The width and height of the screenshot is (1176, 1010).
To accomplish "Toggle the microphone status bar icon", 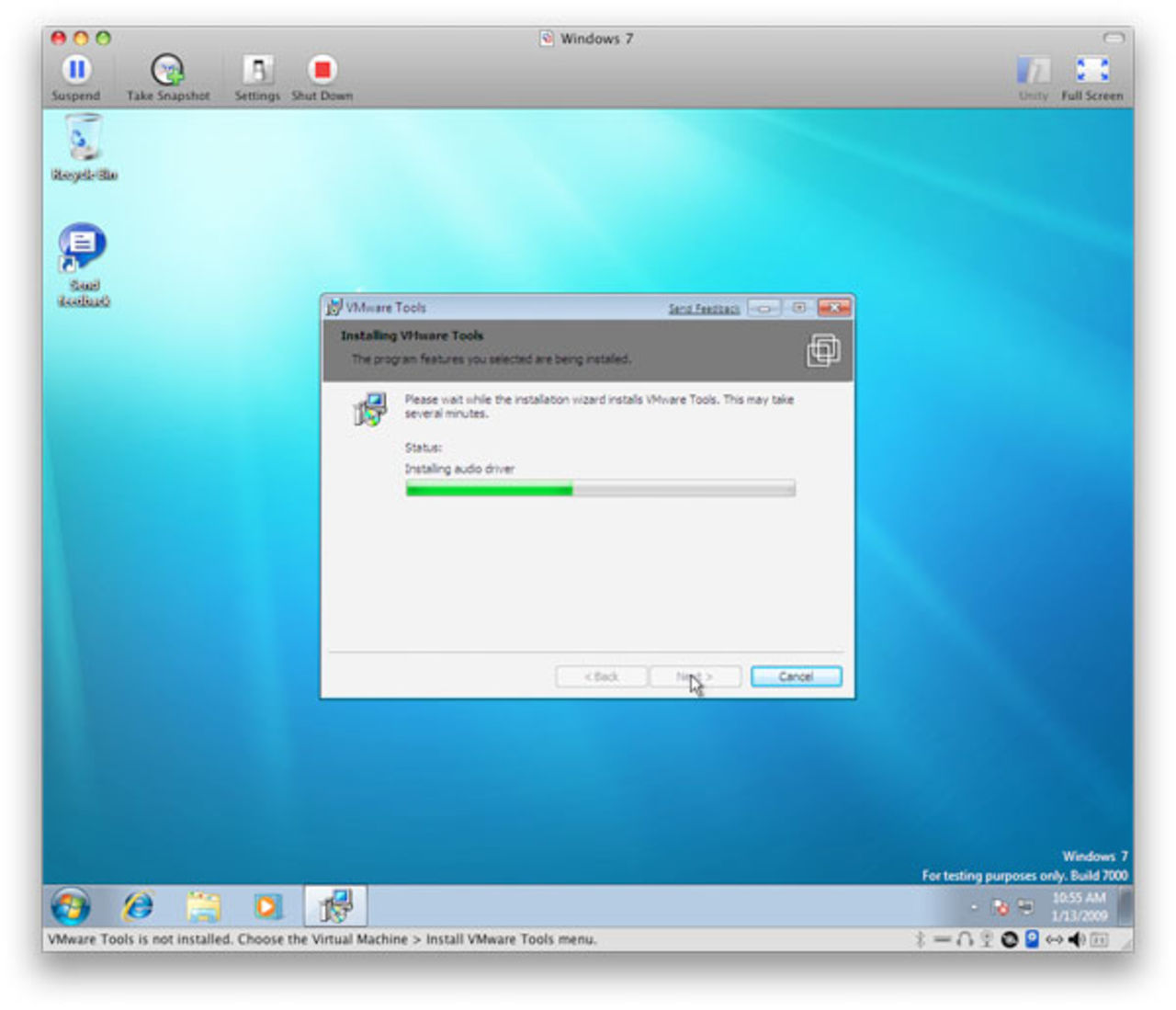I will point(986,939).
